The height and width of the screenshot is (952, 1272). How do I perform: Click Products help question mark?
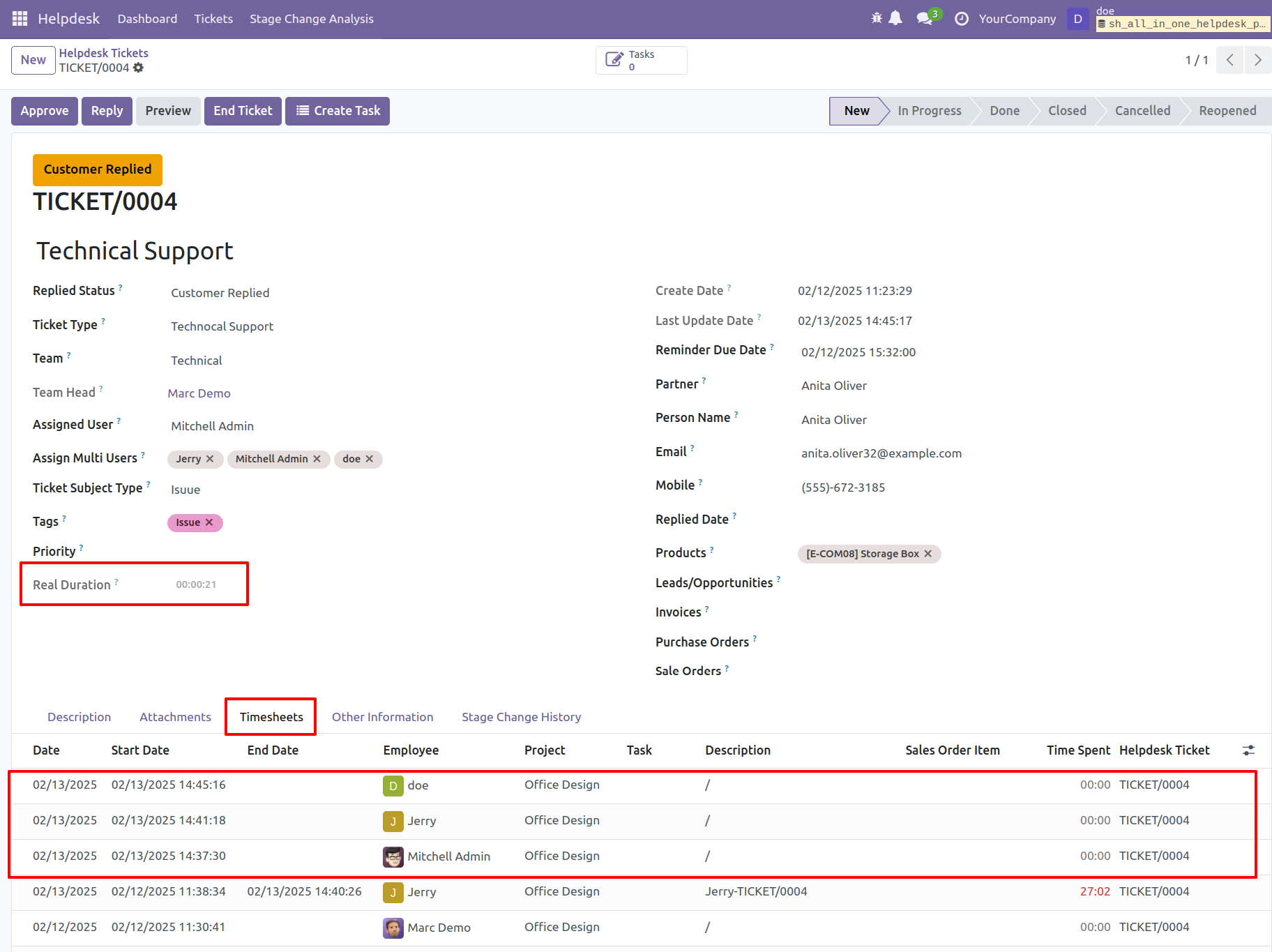pyautogui.click(x=712, y=549)
